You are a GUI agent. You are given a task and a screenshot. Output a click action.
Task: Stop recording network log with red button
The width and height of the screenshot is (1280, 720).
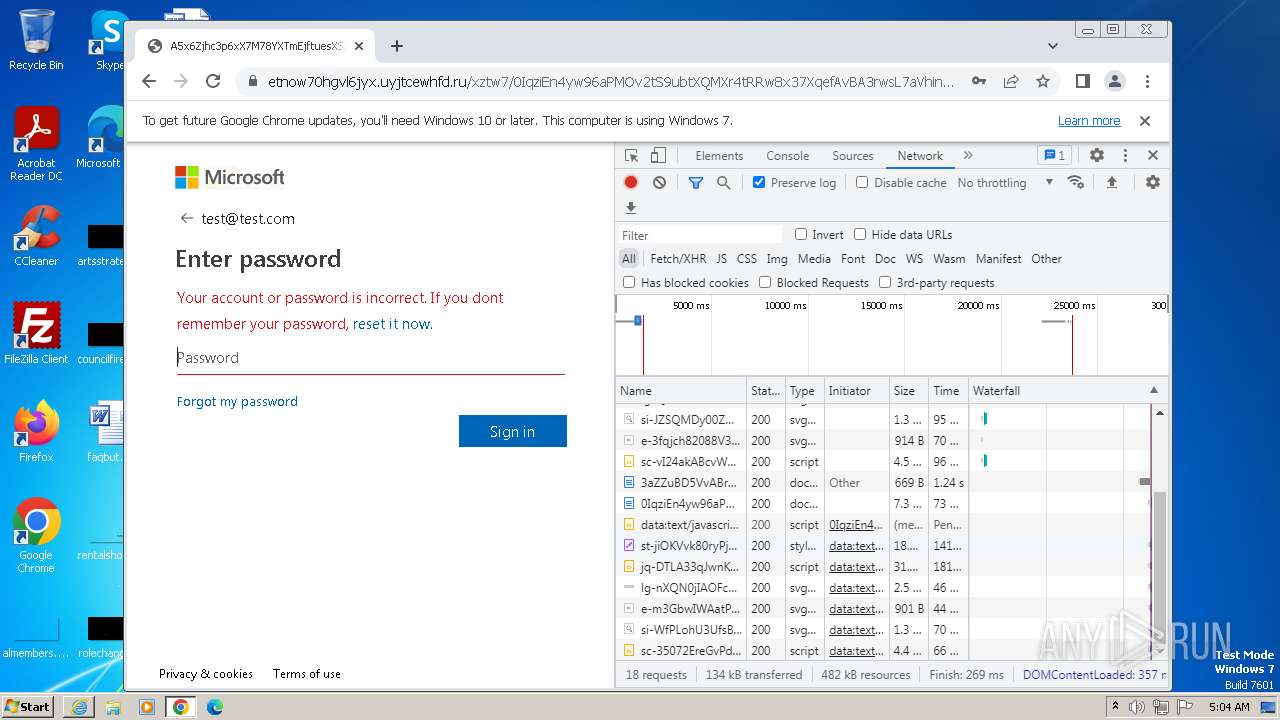click(631, 183)
